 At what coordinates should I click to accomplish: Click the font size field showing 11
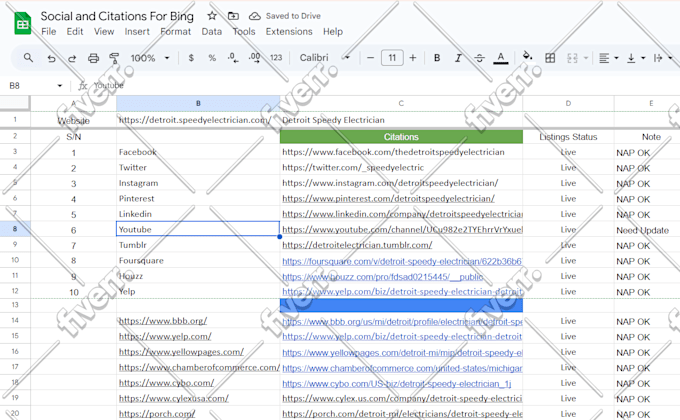coord(392,58)
